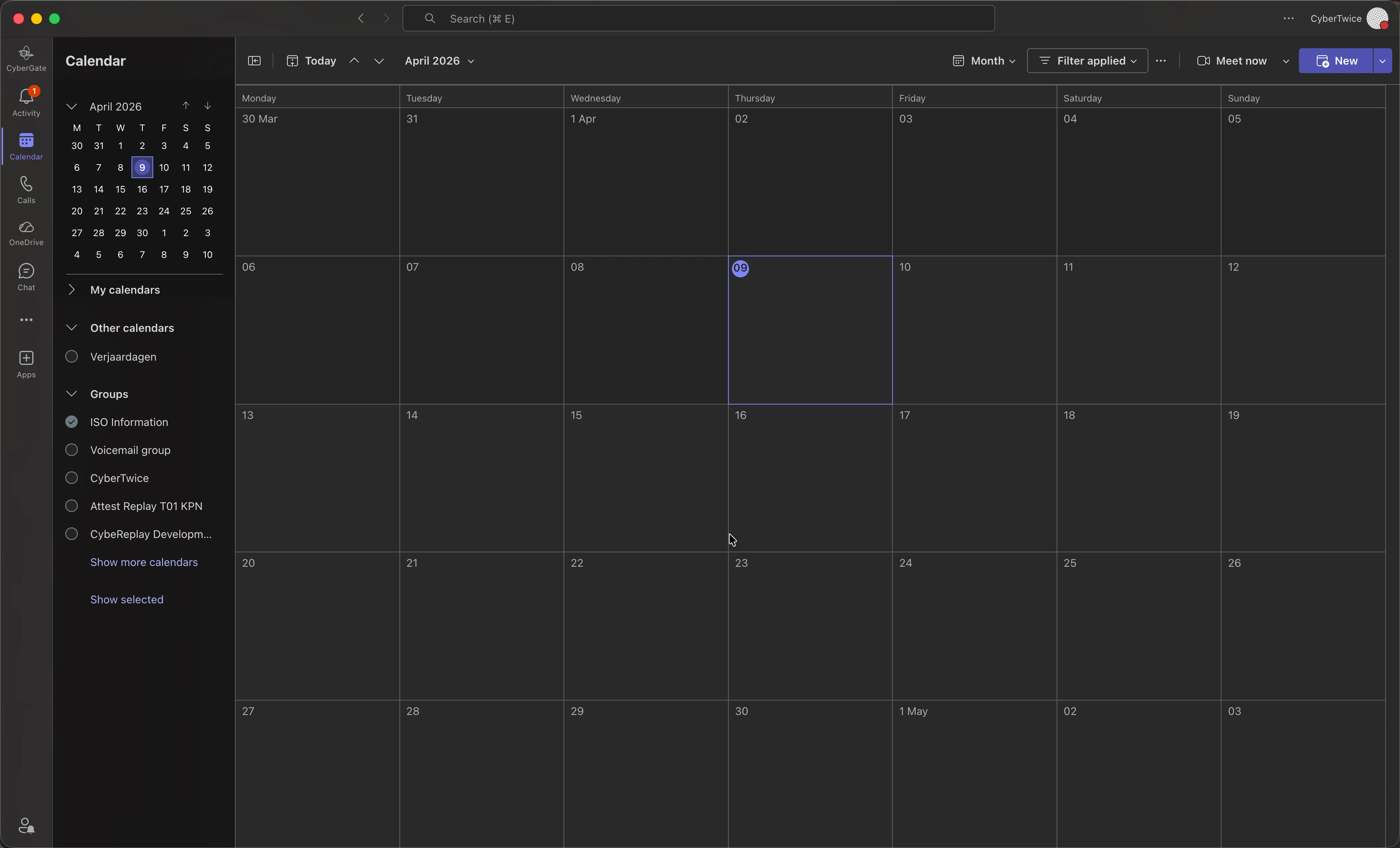This screenshot has width=1400, height=848.
Task: Show more apps ellipsis in sidebar
Action: [x=26, y=320]
